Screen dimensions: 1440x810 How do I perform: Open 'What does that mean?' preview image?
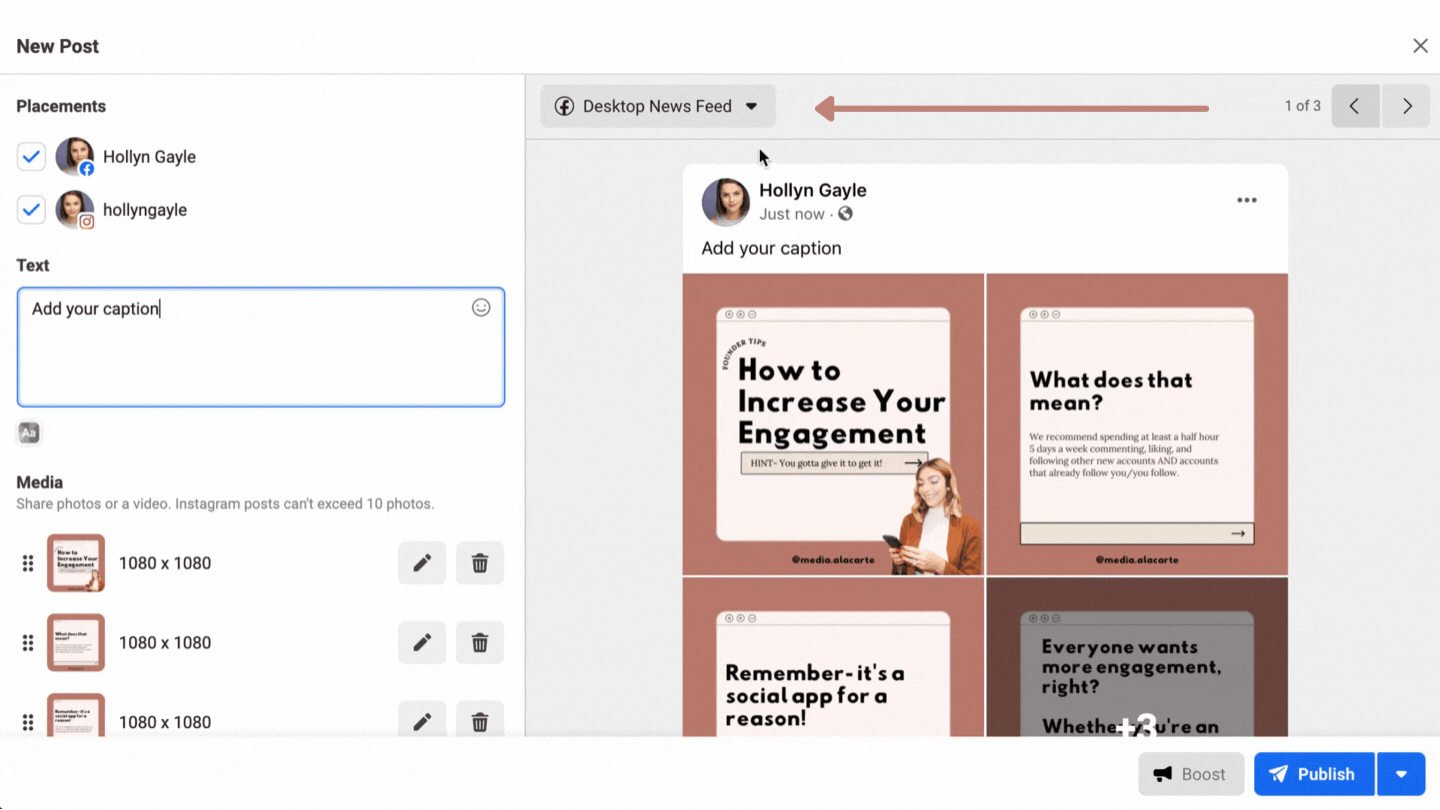[1137, 424]
